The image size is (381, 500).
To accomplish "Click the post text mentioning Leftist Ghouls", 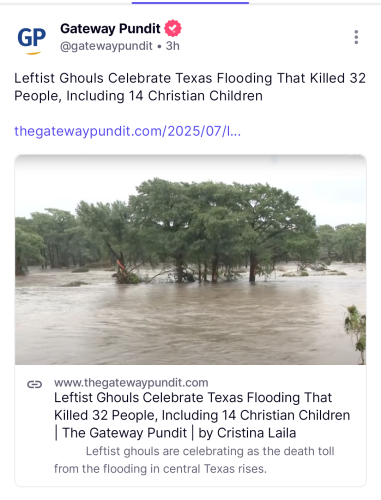I will [190, 87].
